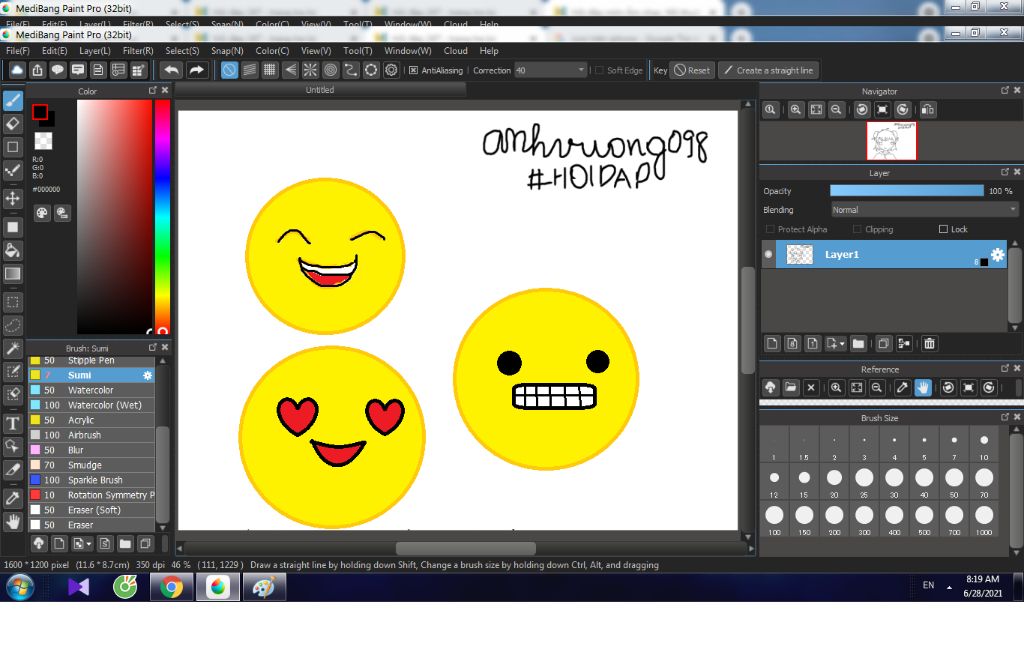Duplicate the current layer
Screen dimensions: 1024x661
pos(883,344)
